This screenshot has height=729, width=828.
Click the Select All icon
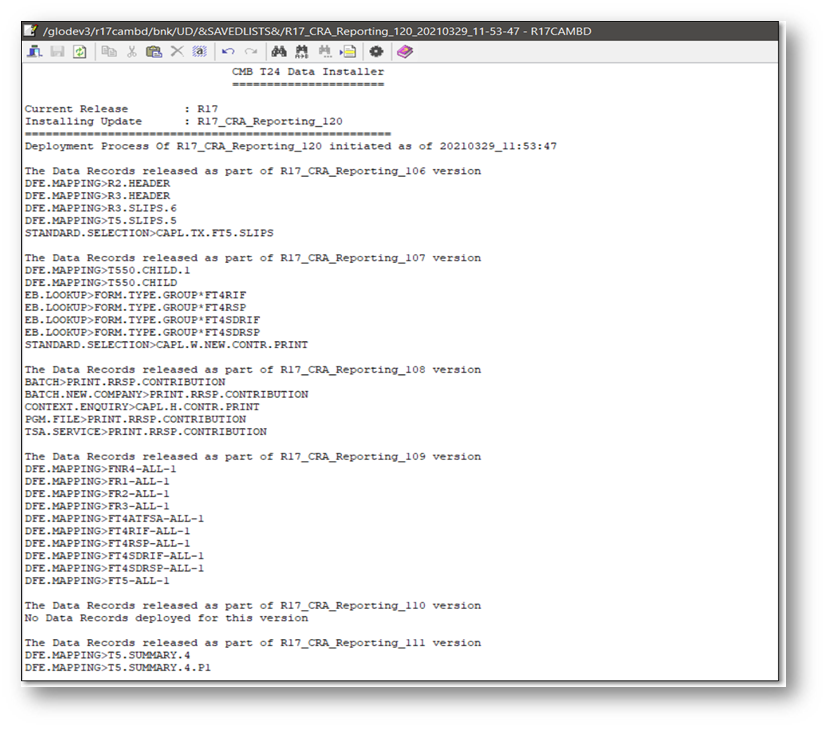[x=198, y=51]
